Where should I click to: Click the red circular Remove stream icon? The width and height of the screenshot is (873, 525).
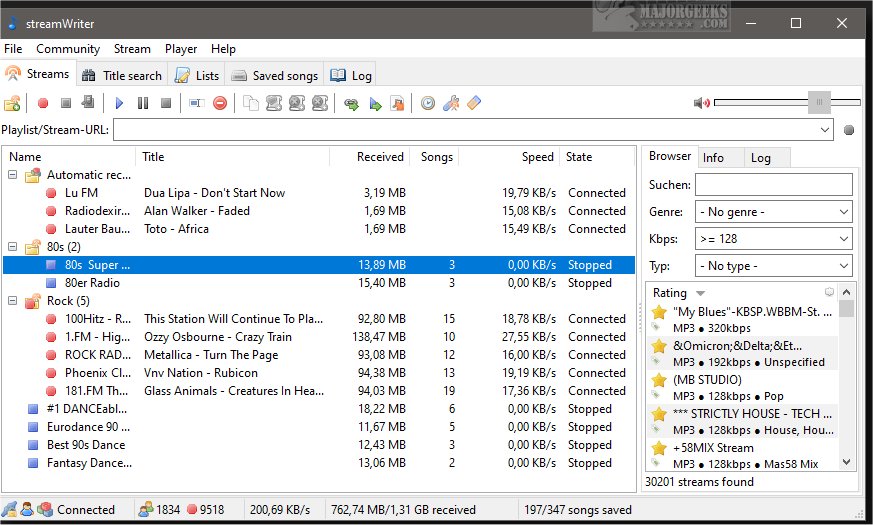point(219,103)
